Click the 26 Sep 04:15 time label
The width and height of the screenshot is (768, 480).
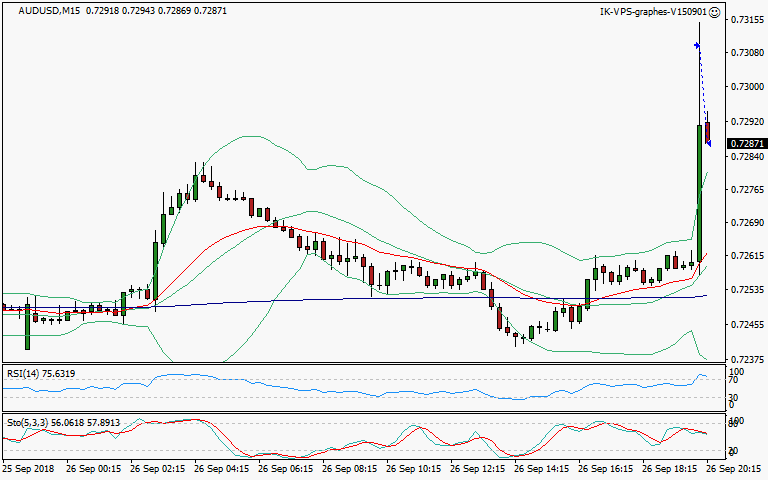pos(221,469)
